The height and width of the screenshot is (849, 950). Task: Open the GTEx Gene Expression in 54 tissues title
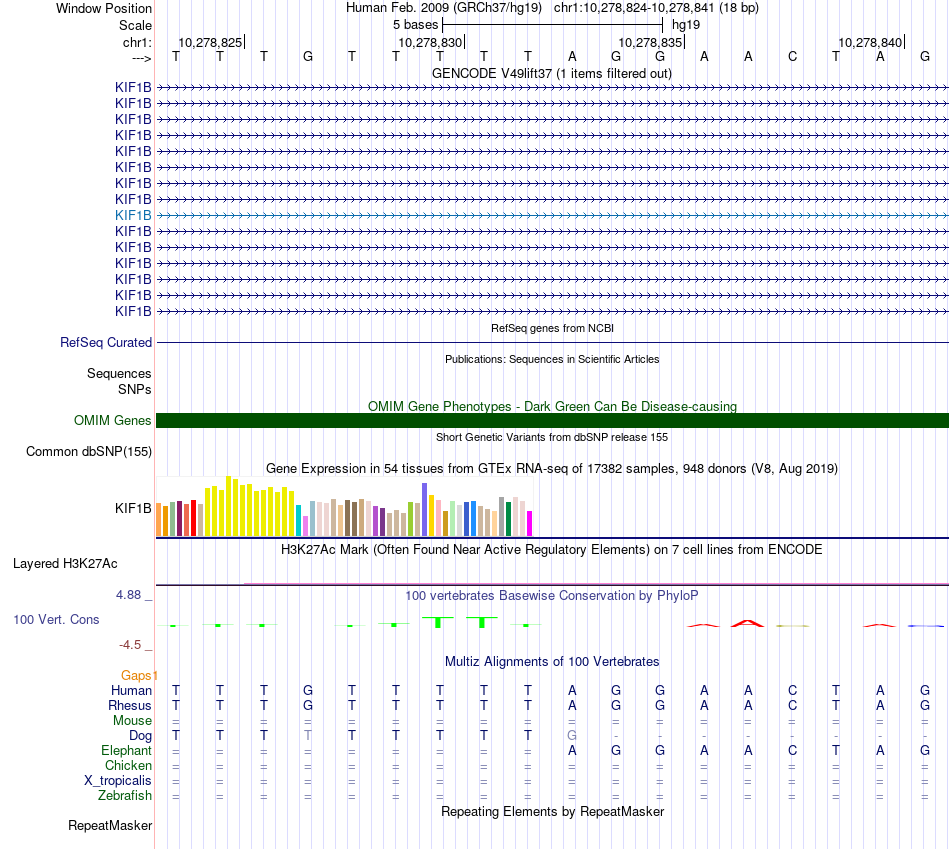[x=552, y=468]
